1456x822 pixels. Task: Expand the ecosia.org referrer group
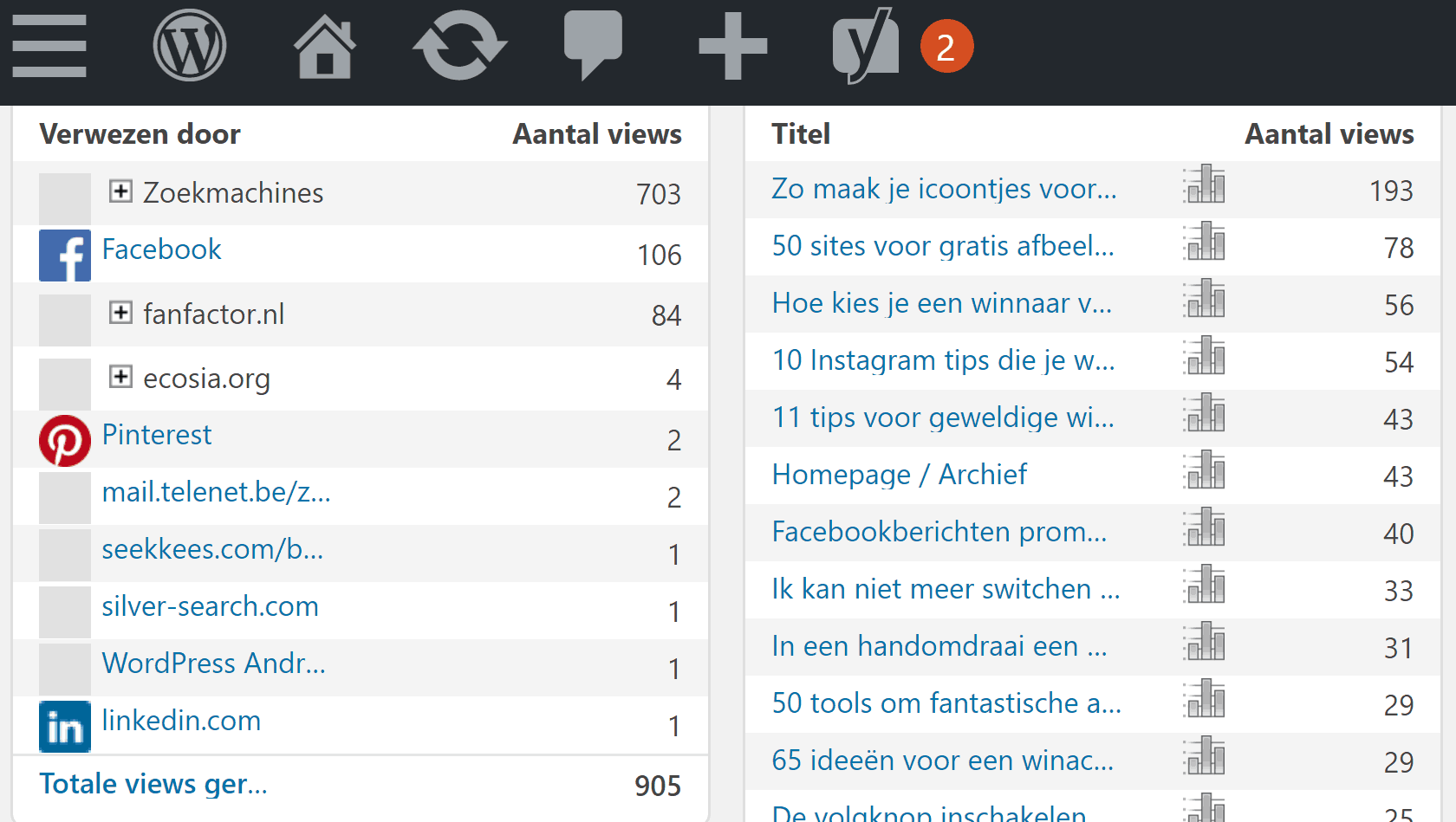point(120,377)
